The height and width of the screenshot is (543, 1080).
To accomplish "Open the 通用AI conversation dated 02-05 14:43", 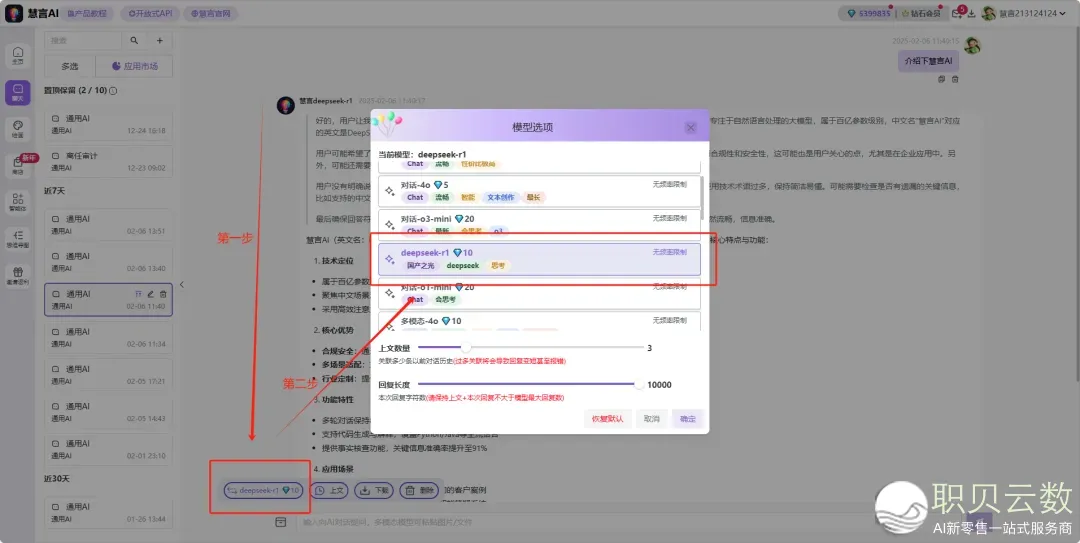I will click(x=108, y=412).
